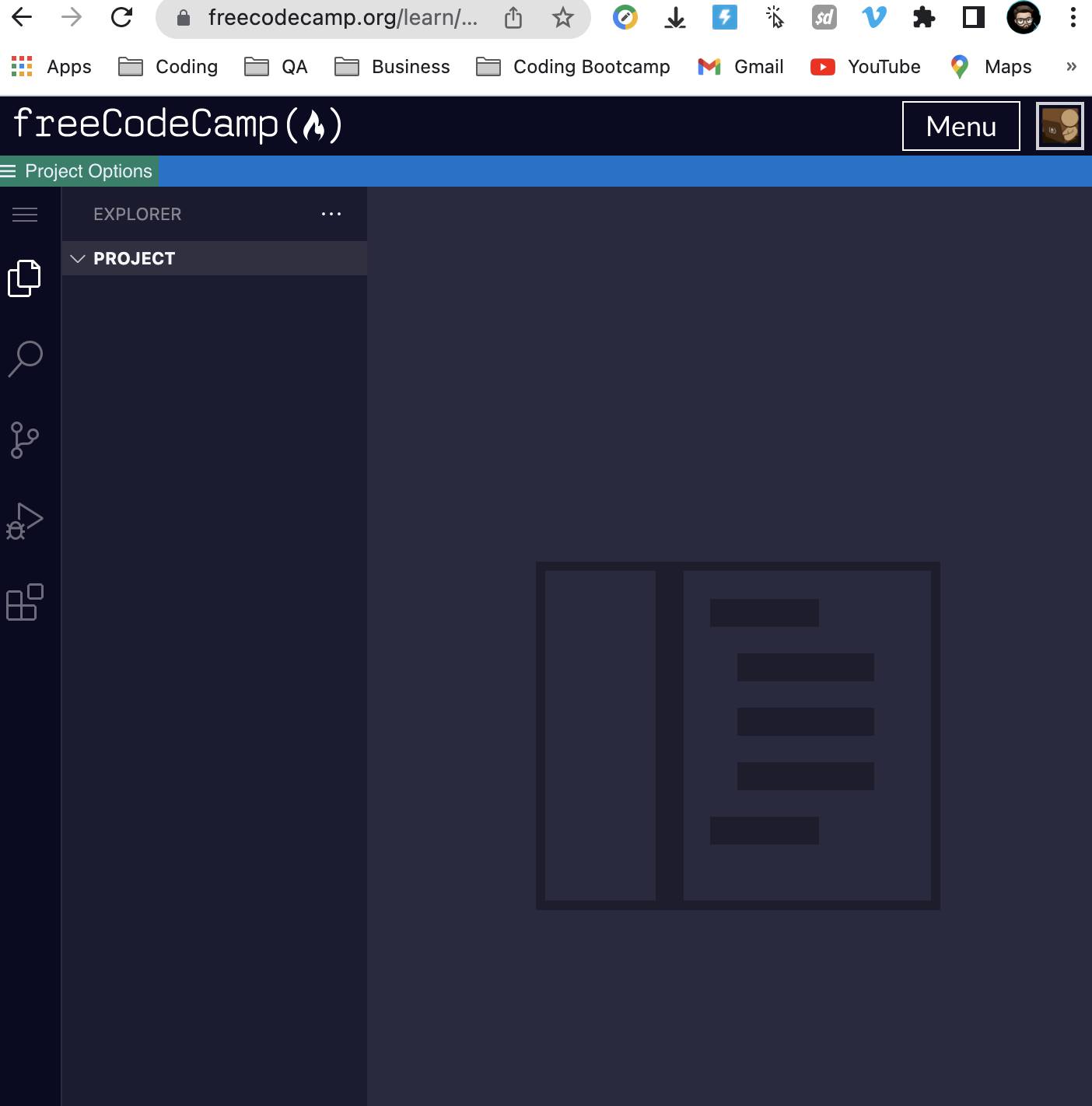Open the Coding Bootcamp bookmarks folder

pyautogui.click(x=573, y=67)
